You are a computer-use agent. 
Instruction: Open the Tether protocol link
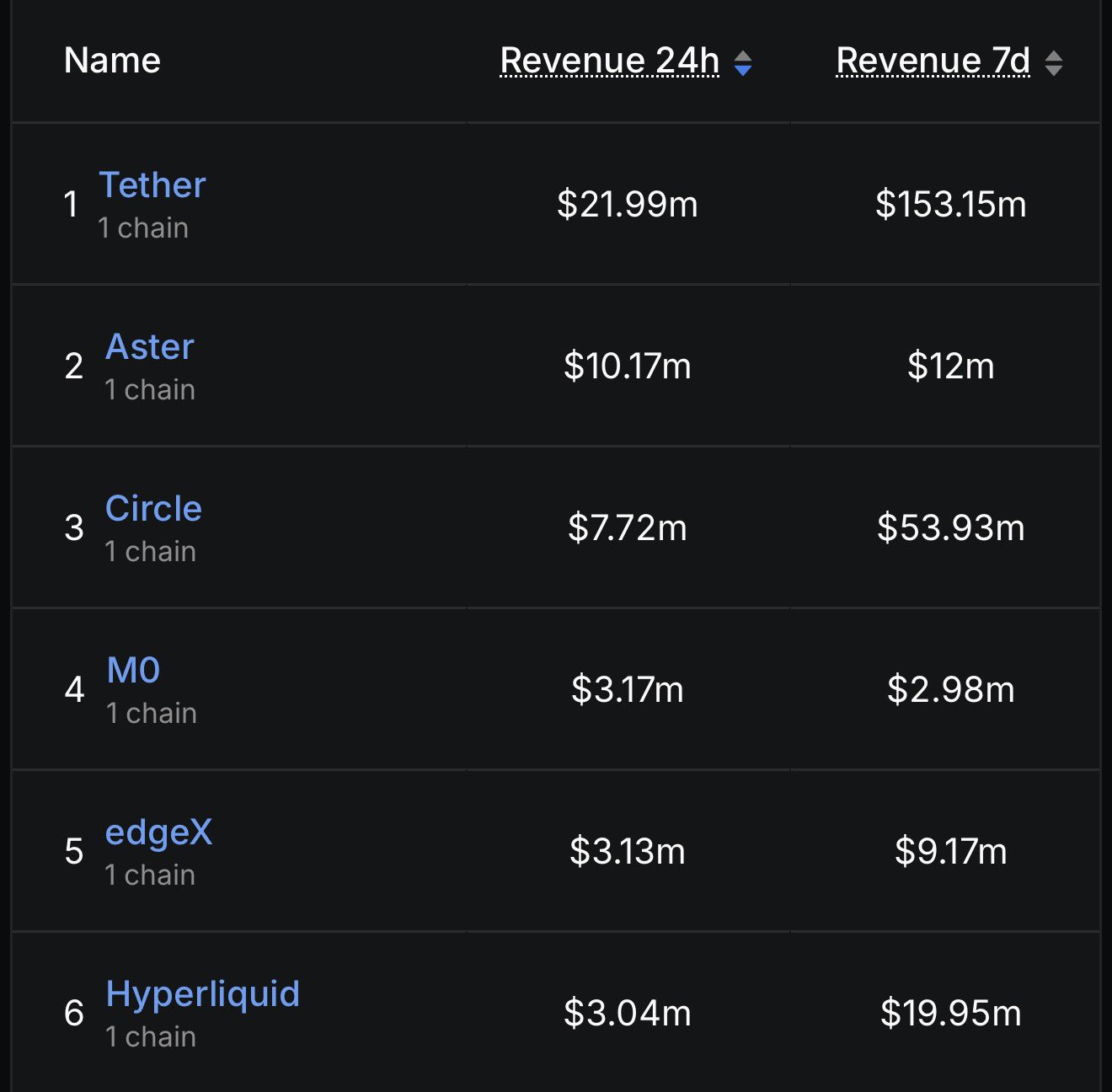pos(152,185)
